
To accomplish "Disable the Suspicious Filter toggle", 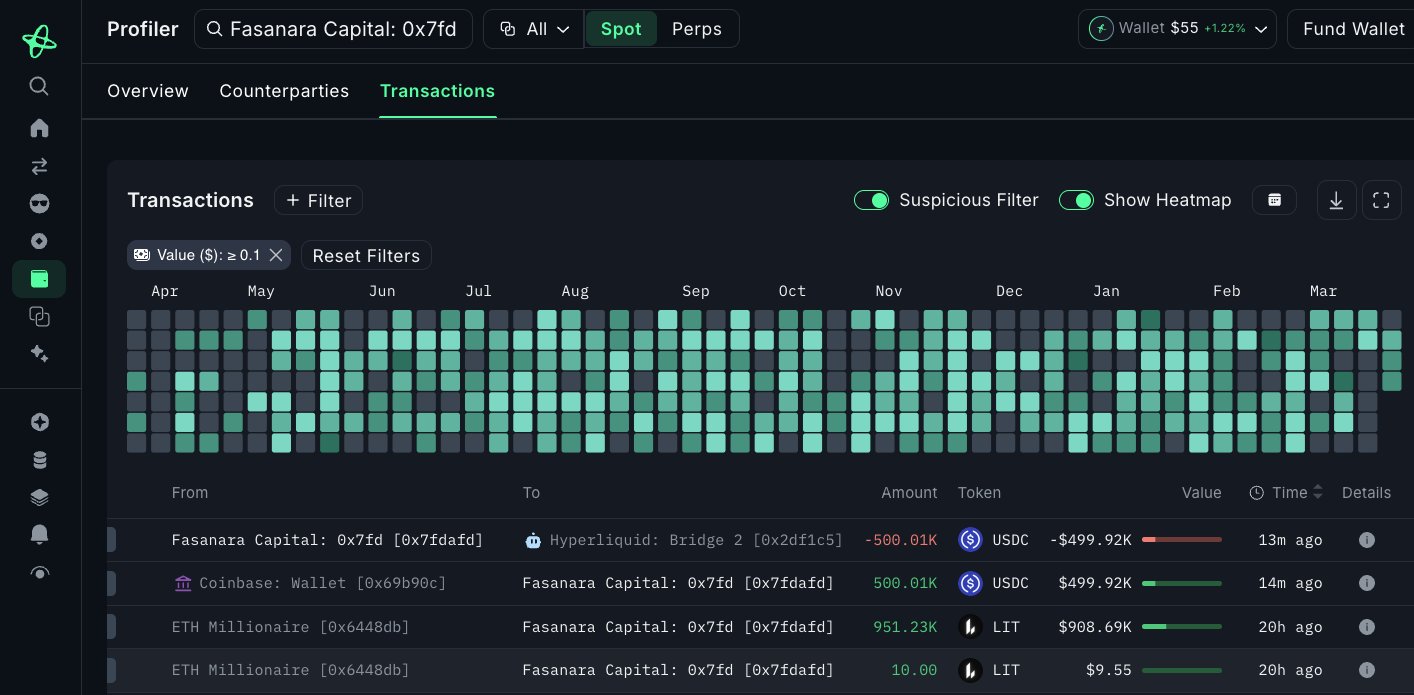I will click(x=871, y=200).
